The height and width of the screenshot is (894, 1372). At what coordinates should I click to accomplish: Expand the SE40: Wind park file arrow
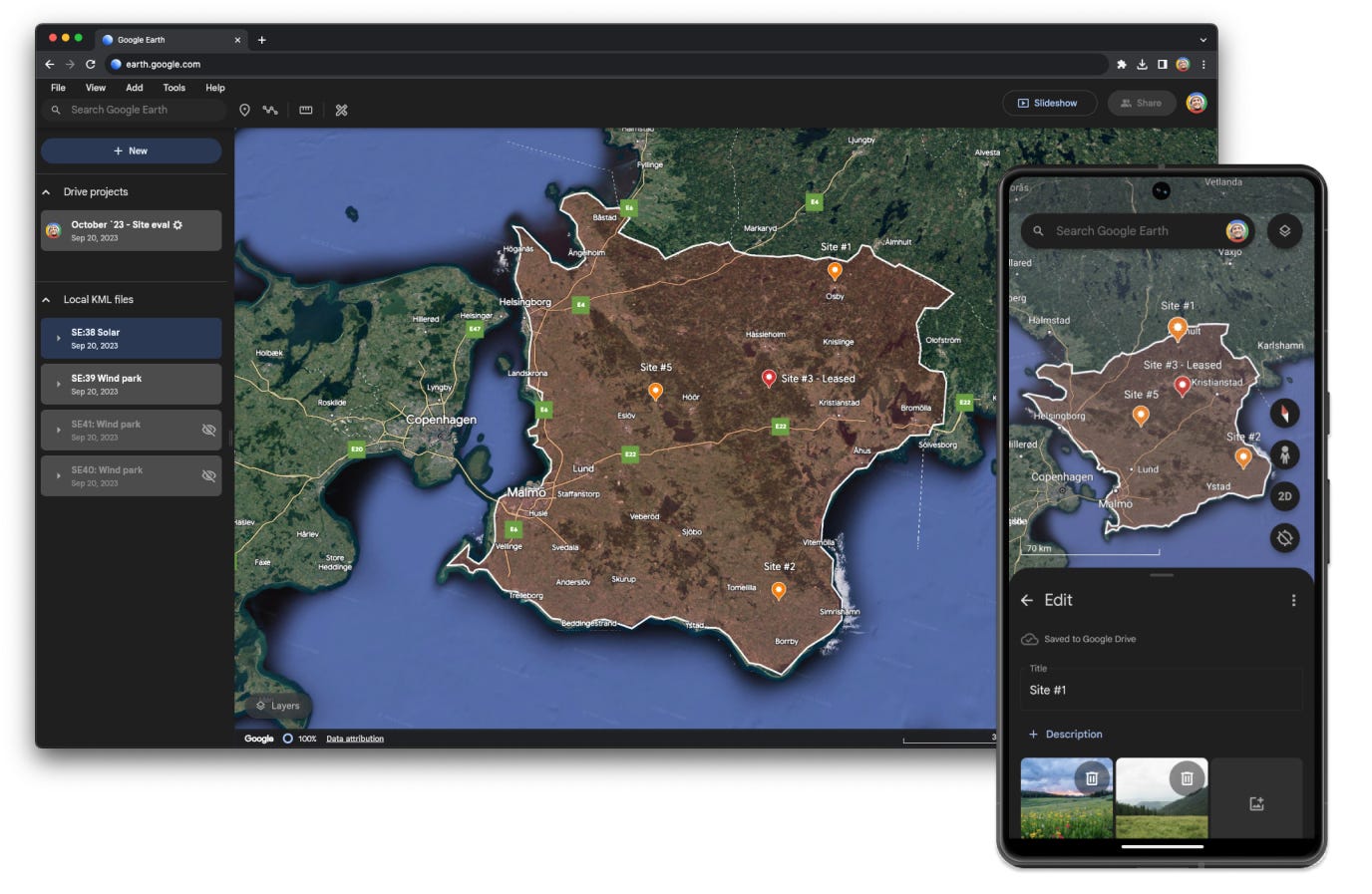(x=58, y=475)
